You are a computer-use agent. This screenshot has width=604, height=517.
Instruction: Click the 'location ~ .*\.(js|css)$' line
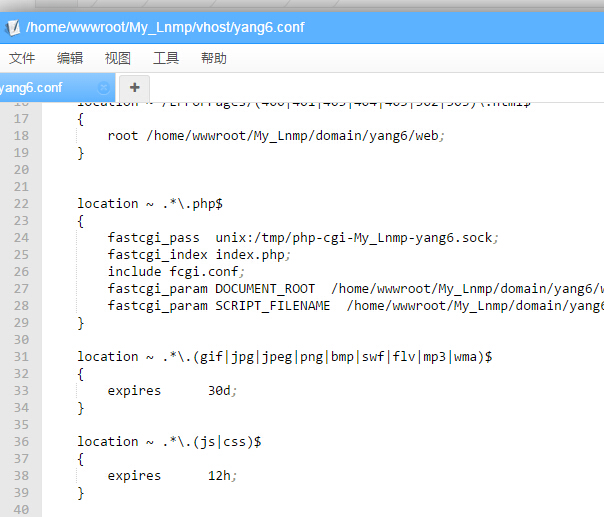point(170,441)
